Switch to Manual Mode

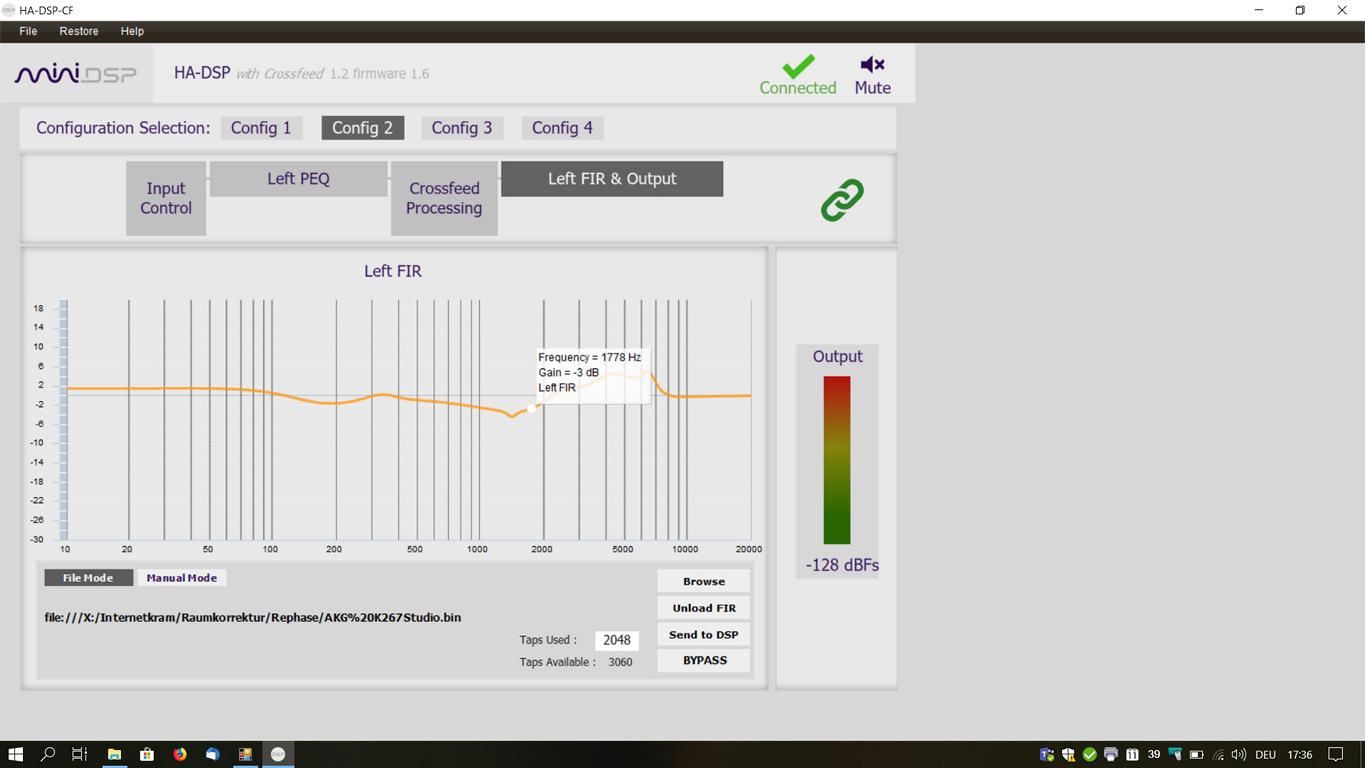181,578
